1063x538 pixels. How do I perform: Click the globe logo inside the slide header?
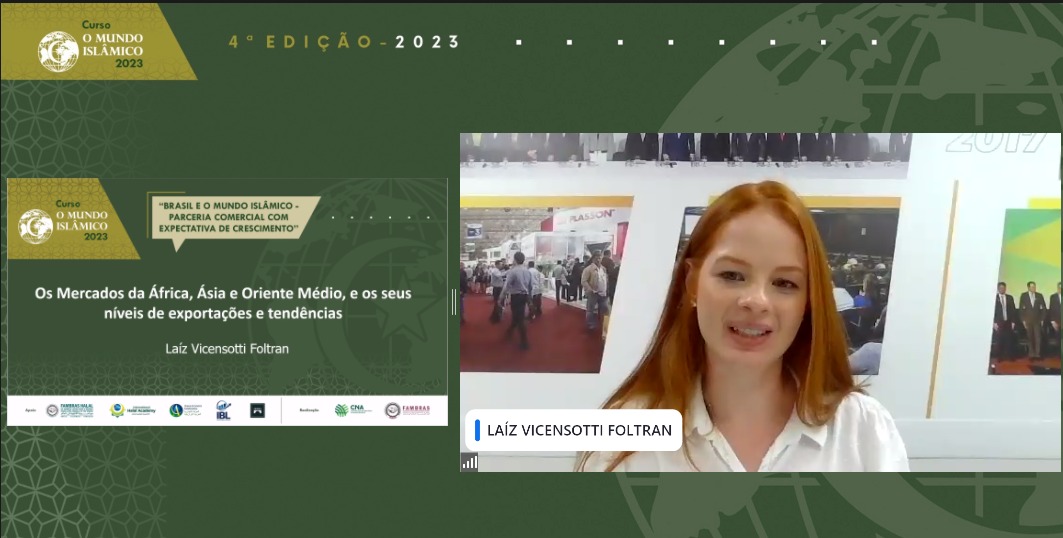(x=35, y=226)
